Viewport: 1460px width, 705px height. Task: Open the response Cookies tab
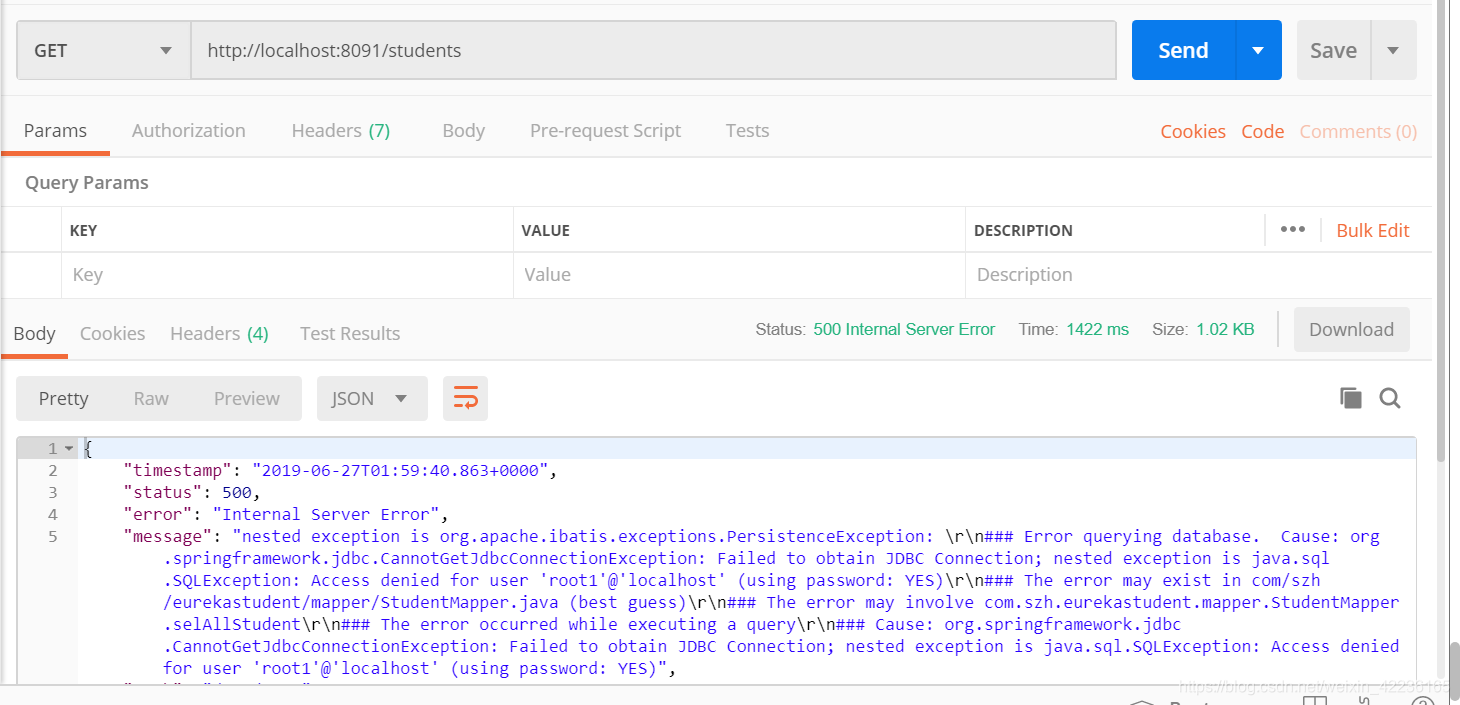pos(112,334)
